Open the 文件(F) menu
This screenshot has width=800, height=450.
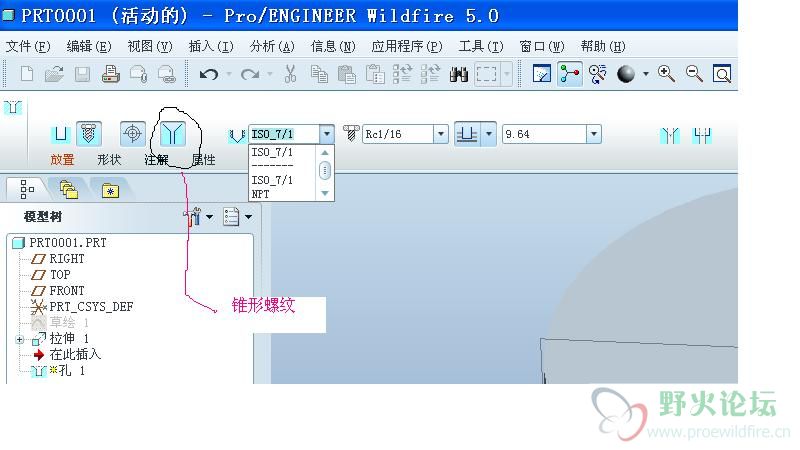pos(28,46)
